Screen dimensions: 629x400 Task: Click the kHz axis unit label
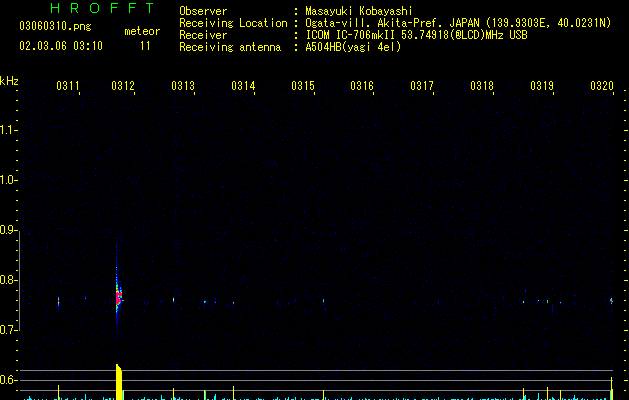coord(9,81)
